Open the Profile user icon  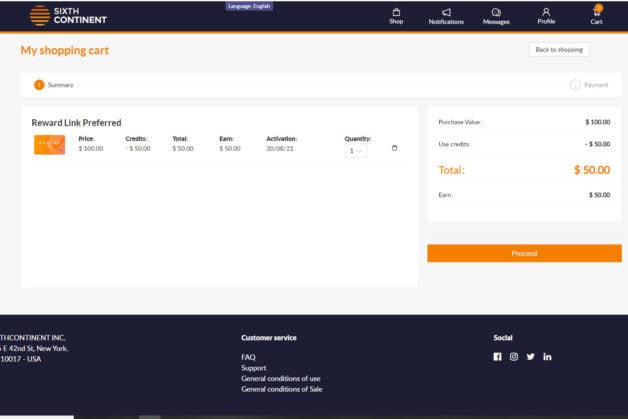click(x=546, y=12)
